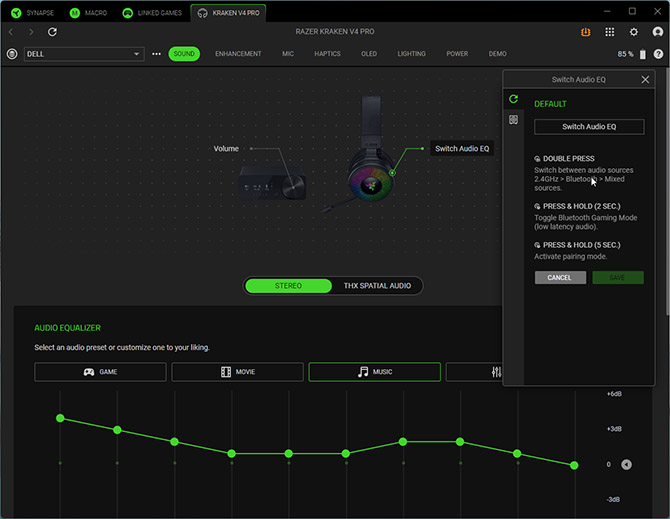Enable STEREO mode
The height and width of the screenshot is (519, 670).
click(288, 286)
